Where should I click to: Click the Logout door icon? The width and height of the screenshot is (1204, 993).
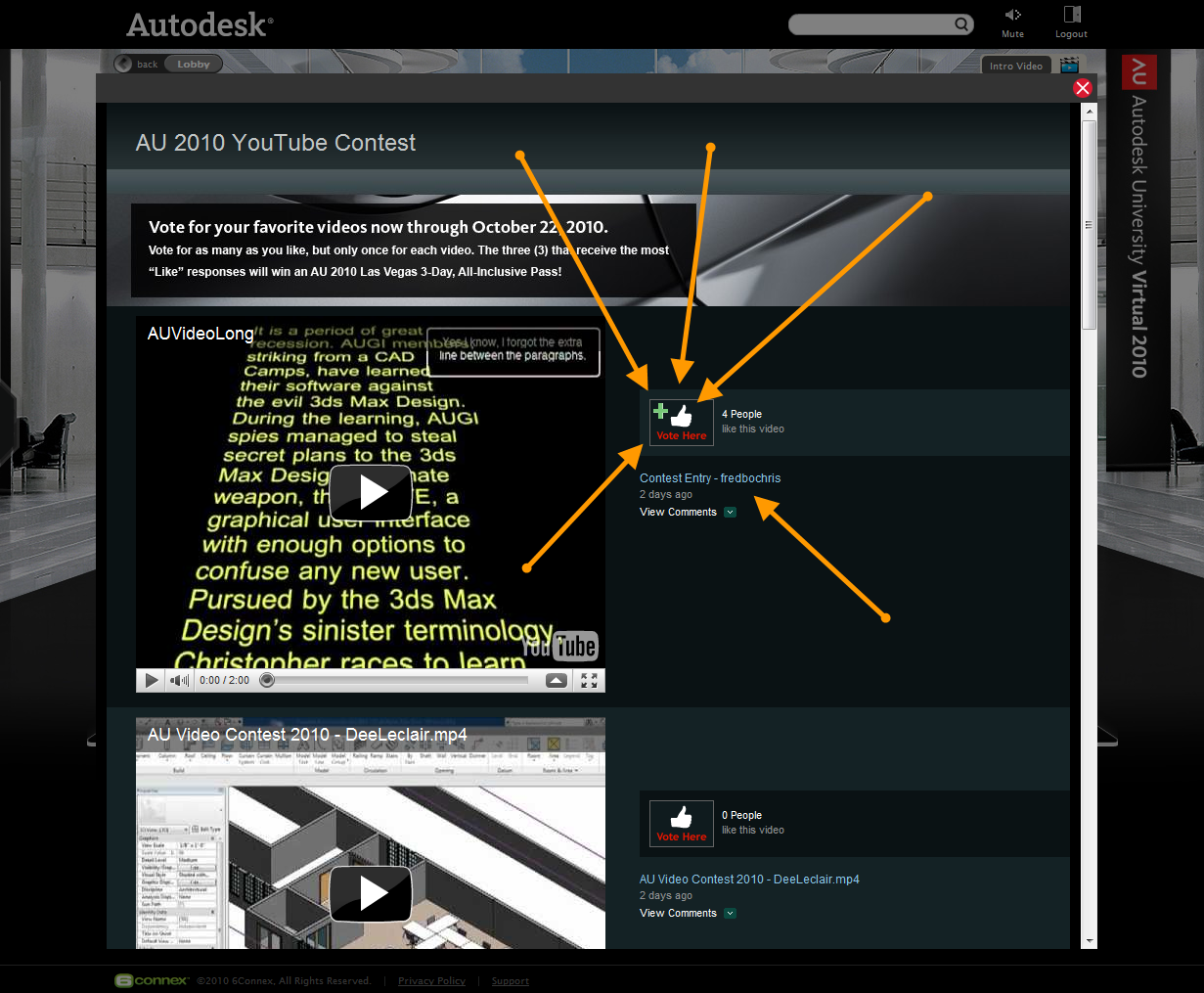click(x=1072, y=14)
